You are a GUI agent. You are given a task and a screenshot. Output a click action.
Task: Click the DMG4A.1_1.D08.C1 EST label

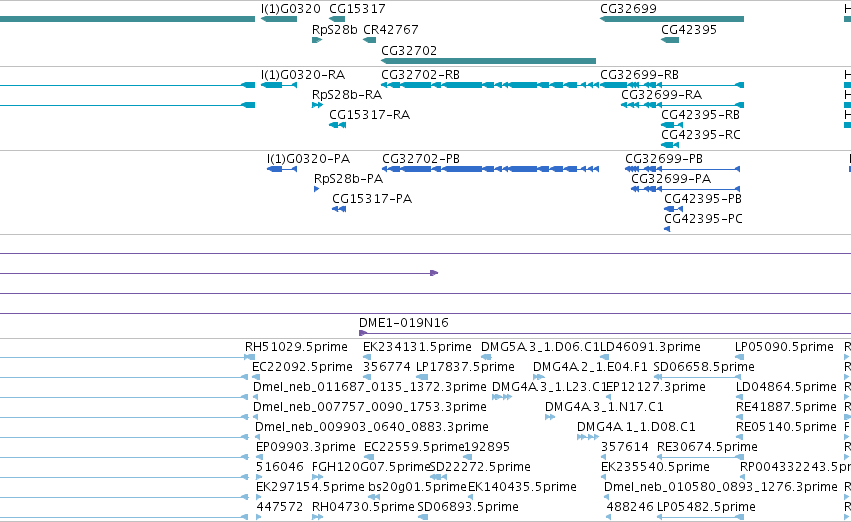pyautogui.click(x=636, y=426)
